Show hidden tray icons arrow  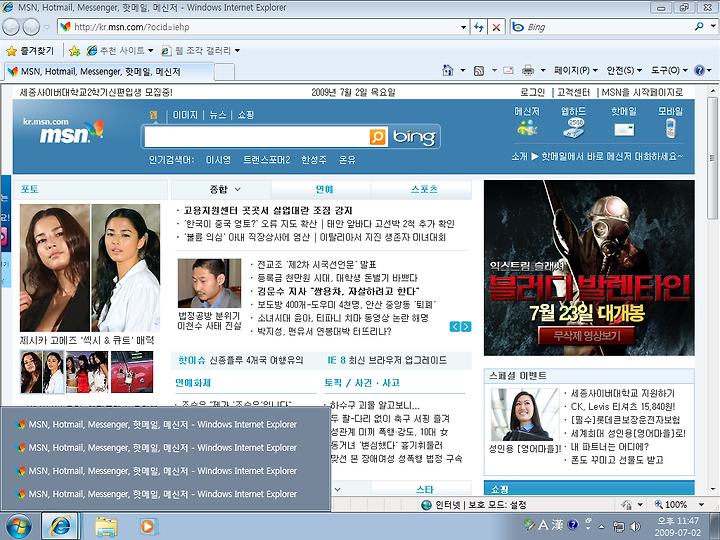tap(602, 526)
